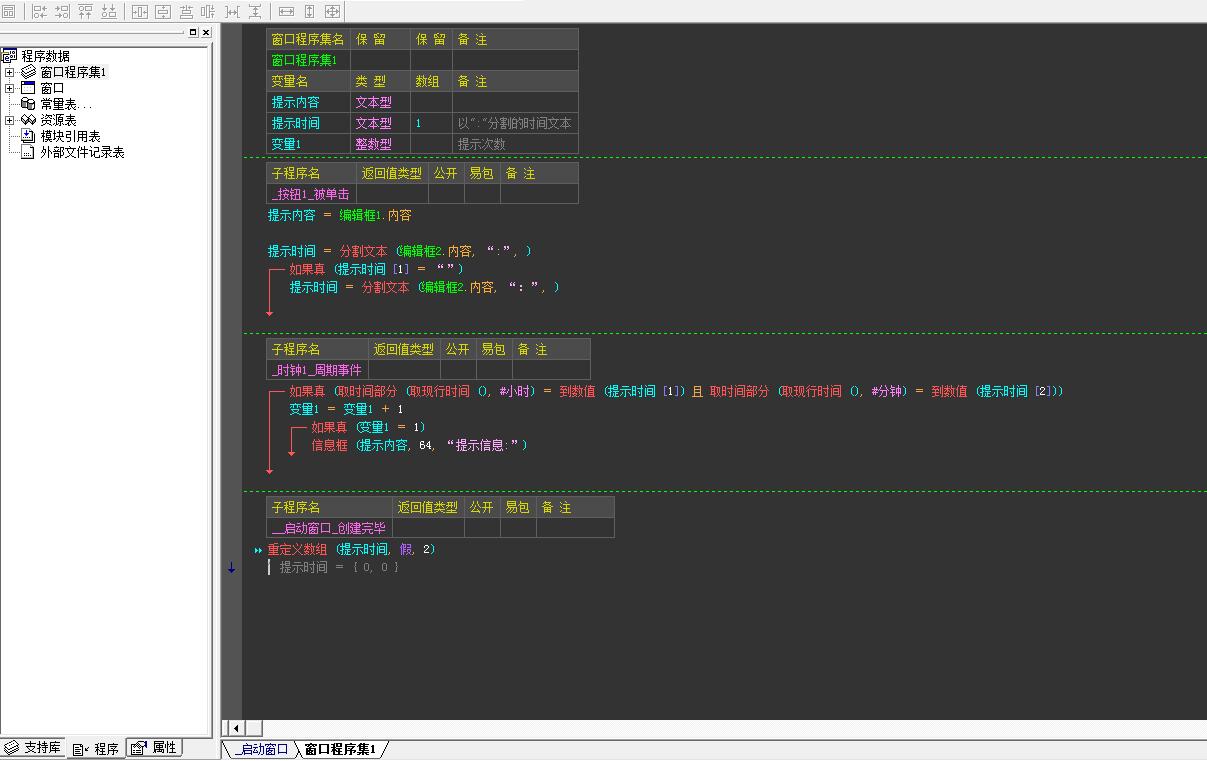Click the 文本型 type cell of 提示内容
The image size is (1207, 761).
click(x=380, y=102)
